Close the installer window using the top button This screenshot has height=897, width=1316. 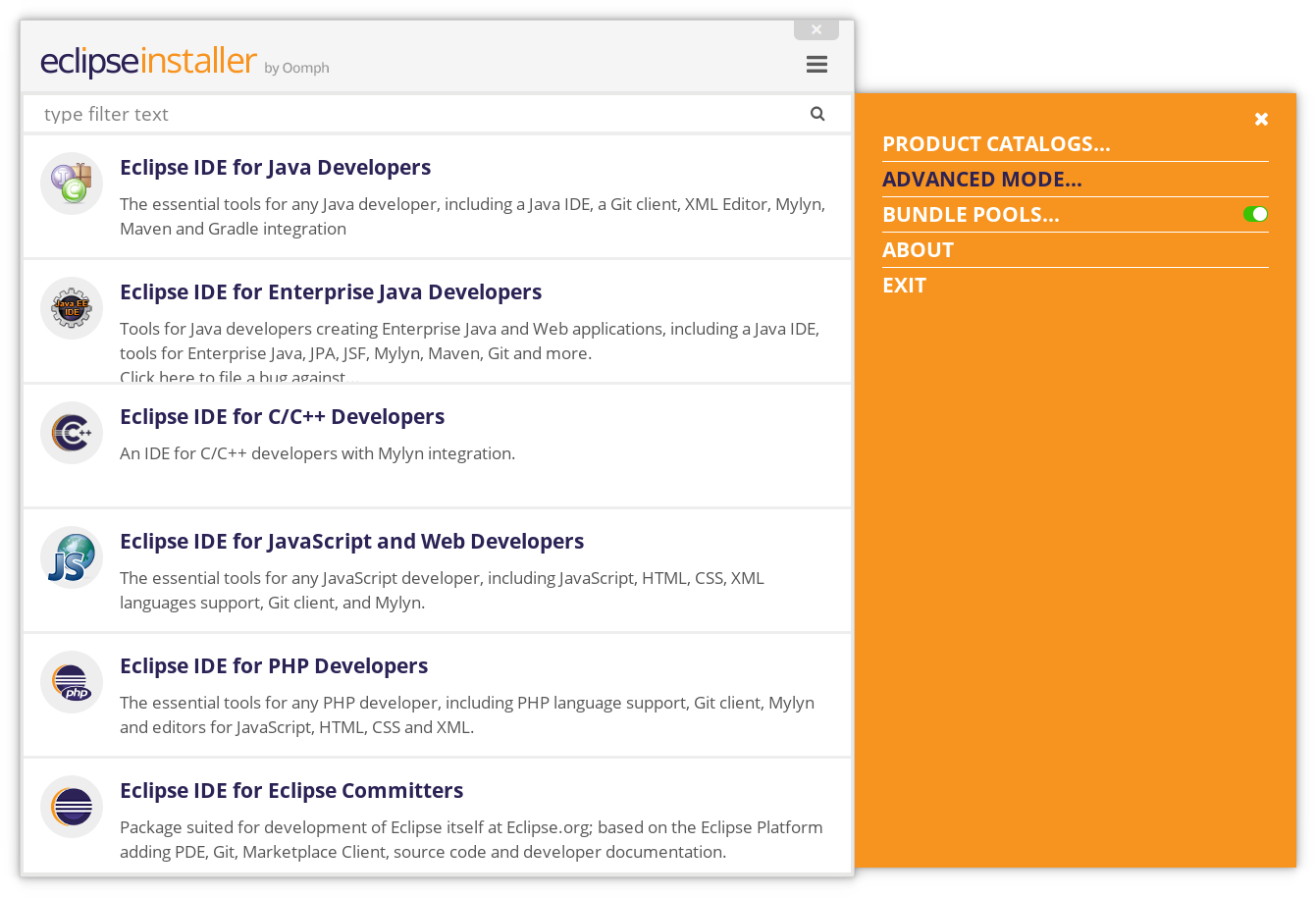(x=816, y=29)
